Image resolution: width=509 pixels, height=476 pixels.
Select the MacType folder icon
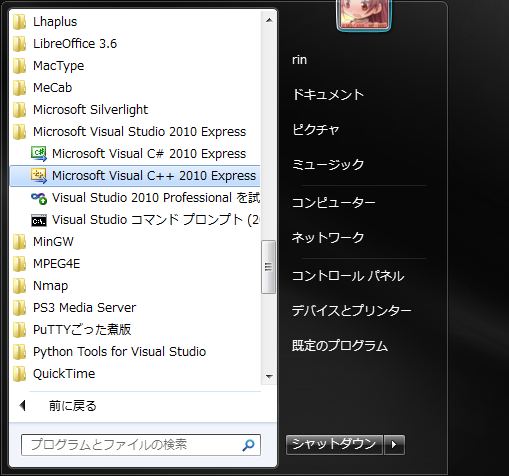click(20, 66)
